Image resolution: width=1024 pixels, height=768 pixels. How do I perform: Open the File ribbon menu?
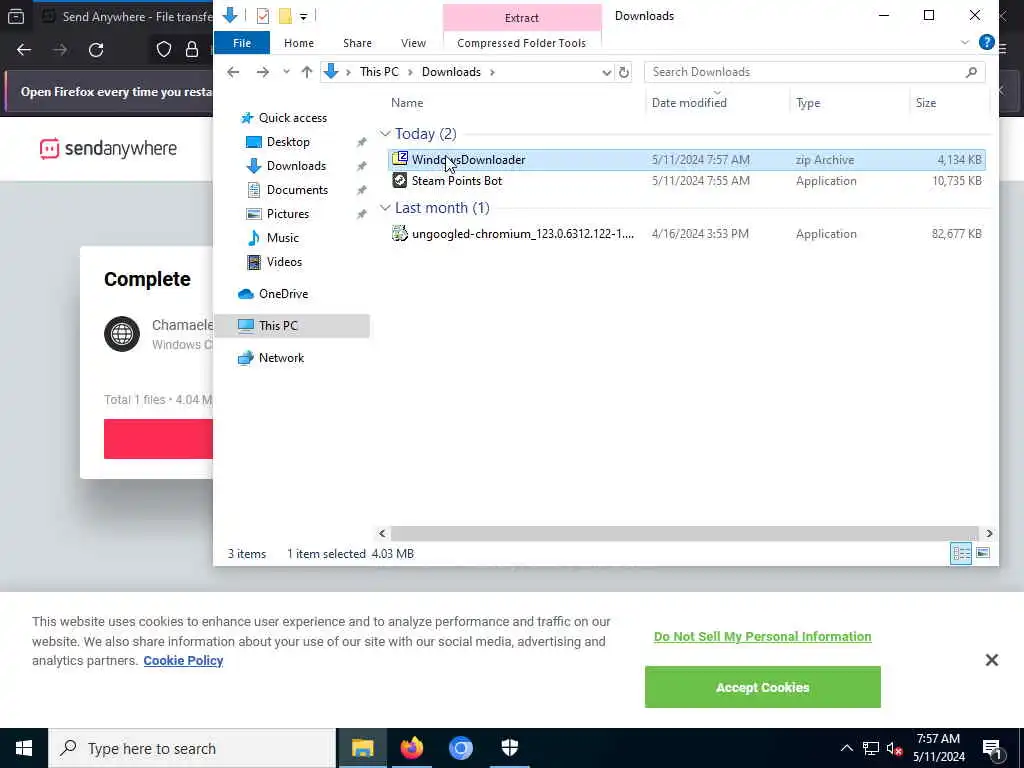tap(242, 43)
